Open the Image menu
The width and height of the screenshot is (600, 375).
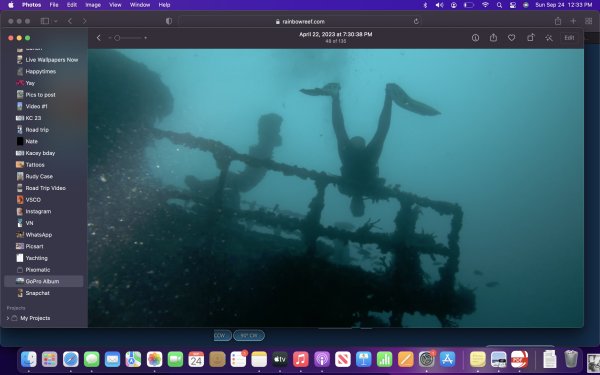tap(93, 5)
